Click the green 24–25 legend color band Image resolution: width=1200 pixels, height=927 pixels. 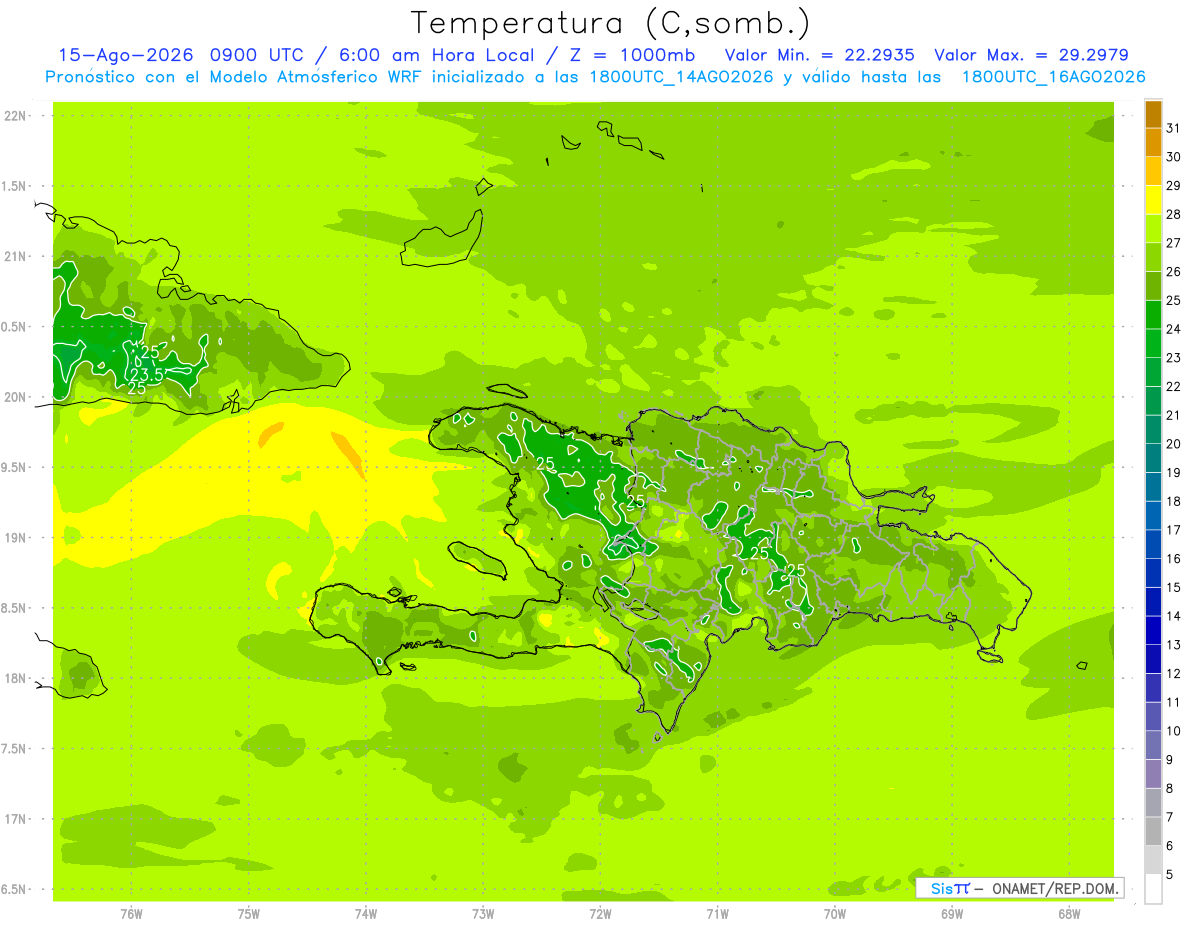click(1153, 314)
